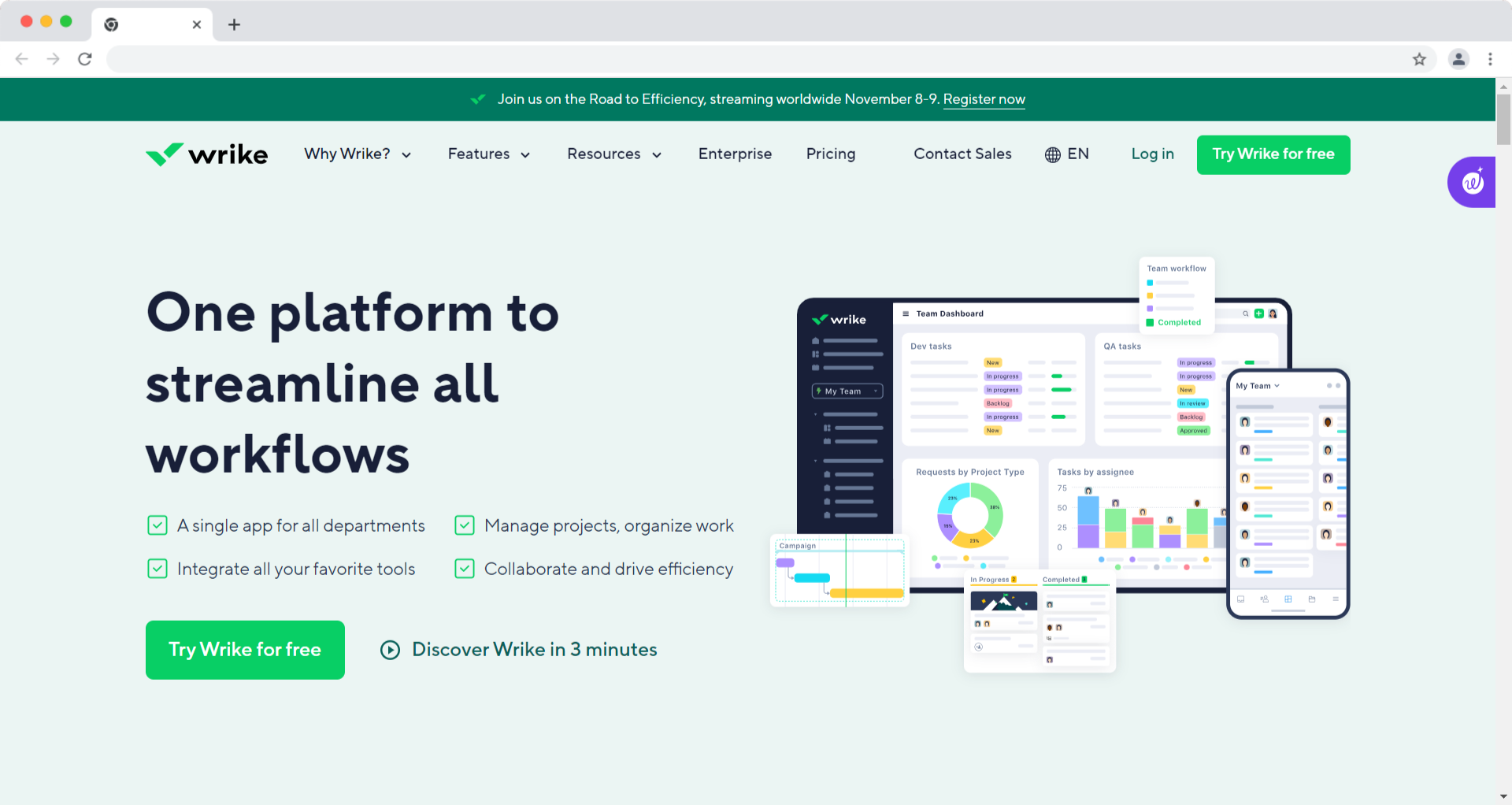Click the Team workflow card

[1177, 296]
